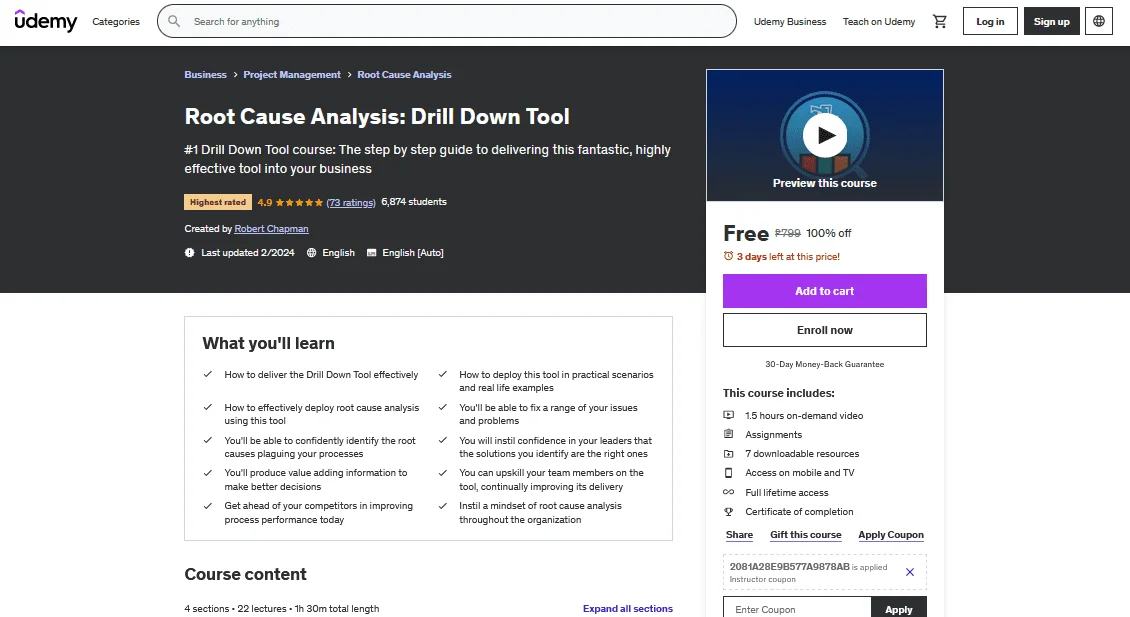
Task: Open instructor Robert Chapman profile
Action: point(271,228)
